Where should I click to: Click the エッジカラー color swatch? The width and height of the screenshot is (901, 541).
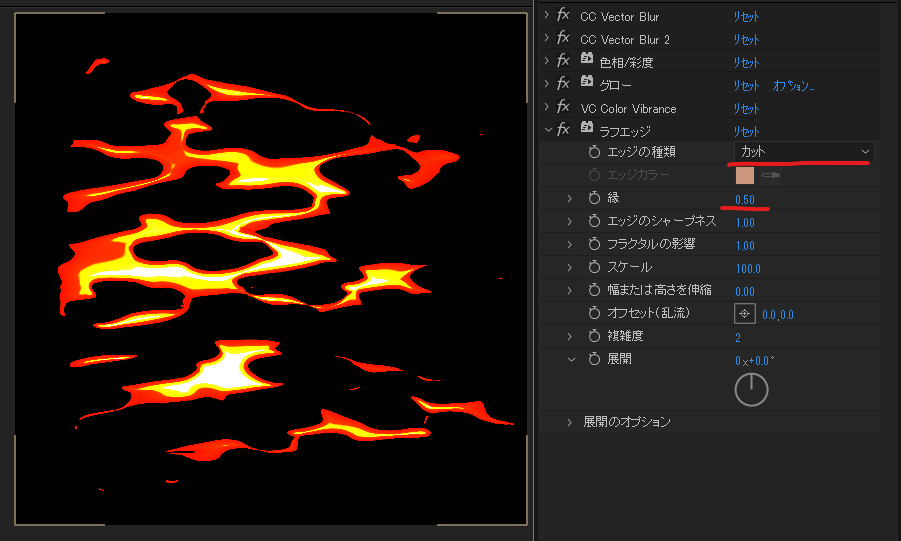(745, 175)
